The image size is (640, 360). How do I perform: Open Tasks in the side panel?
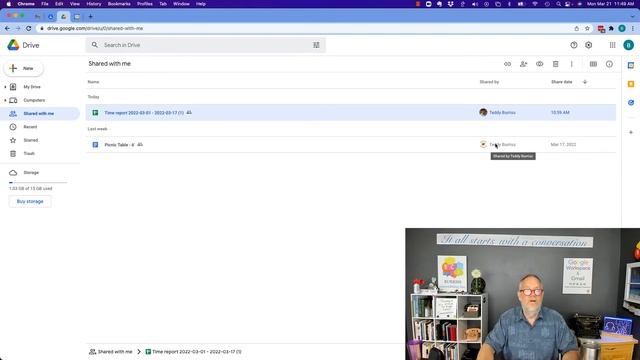[x=631, y=102]
